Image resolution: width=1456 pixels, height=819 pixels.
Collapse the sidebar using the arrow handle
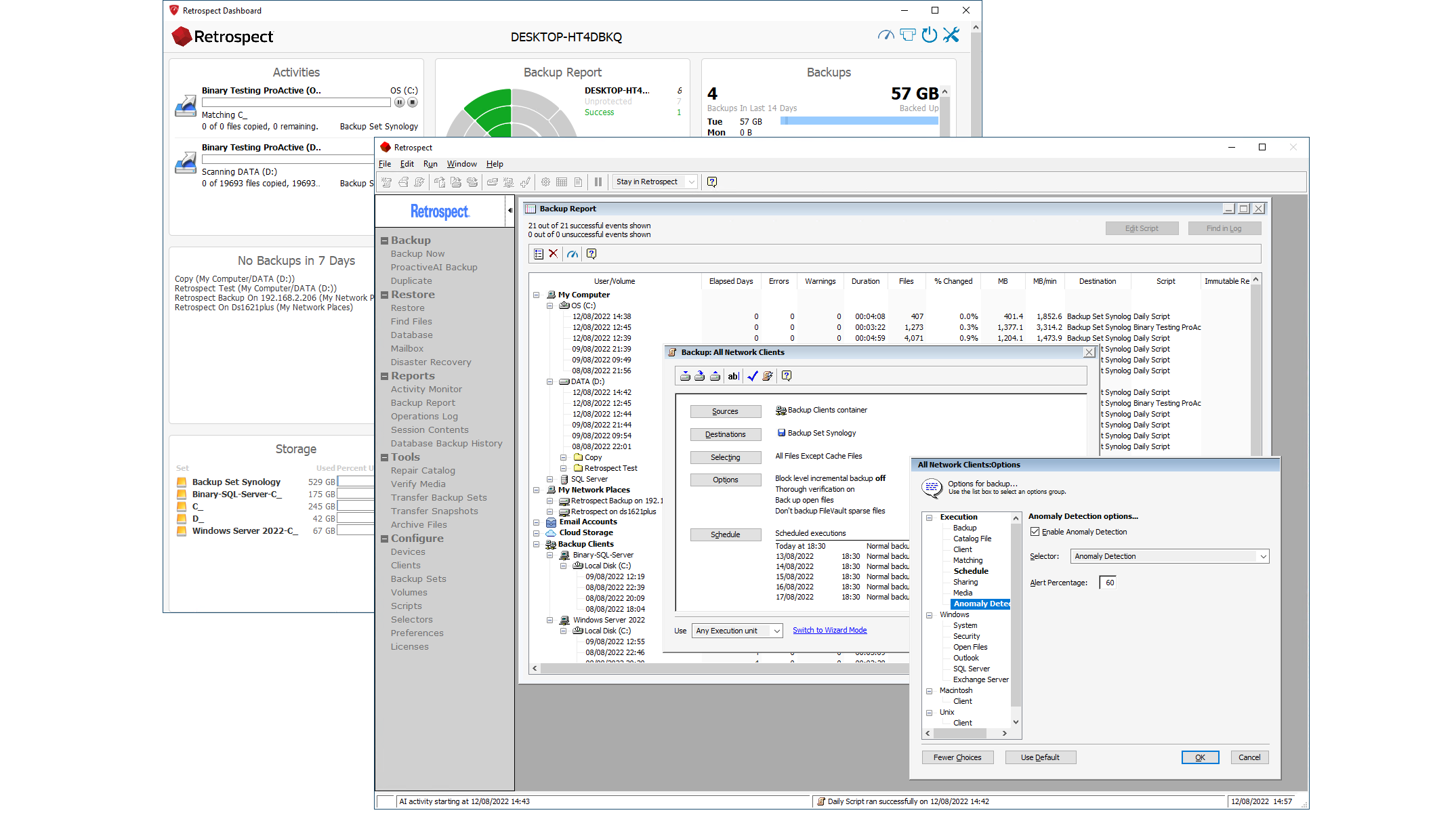(509, 211)
